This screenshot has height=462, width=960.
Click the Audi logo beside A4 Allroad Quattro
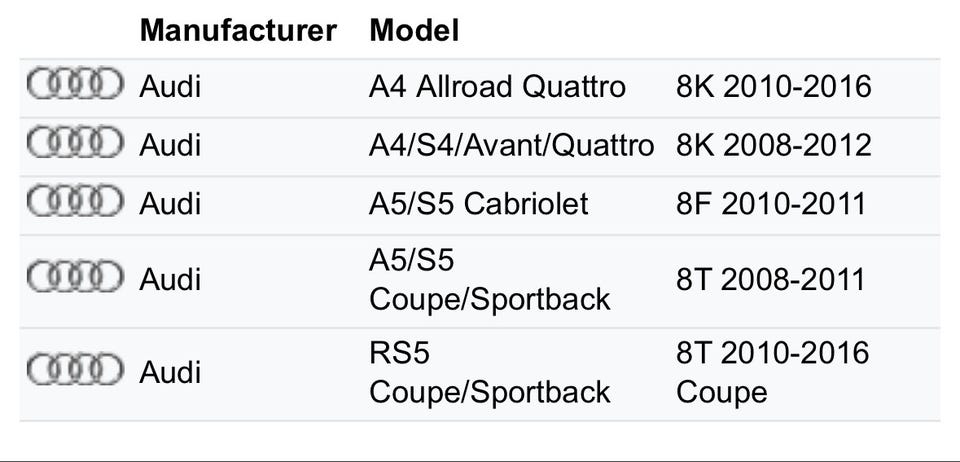pyautogui.click(x=75, y=86)
